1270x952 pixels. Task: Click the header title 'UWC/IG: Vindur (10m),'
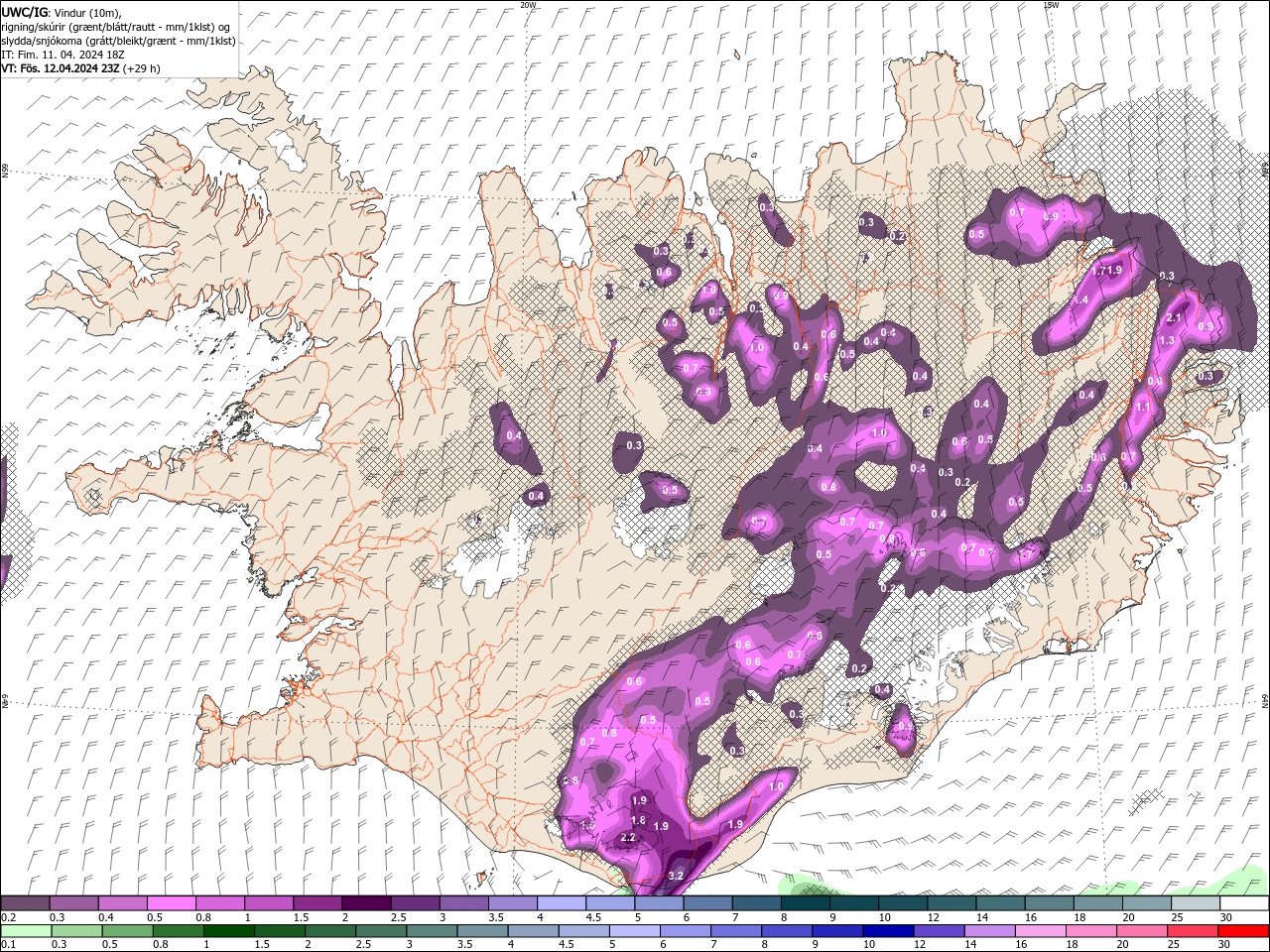[x=61, y=12]
